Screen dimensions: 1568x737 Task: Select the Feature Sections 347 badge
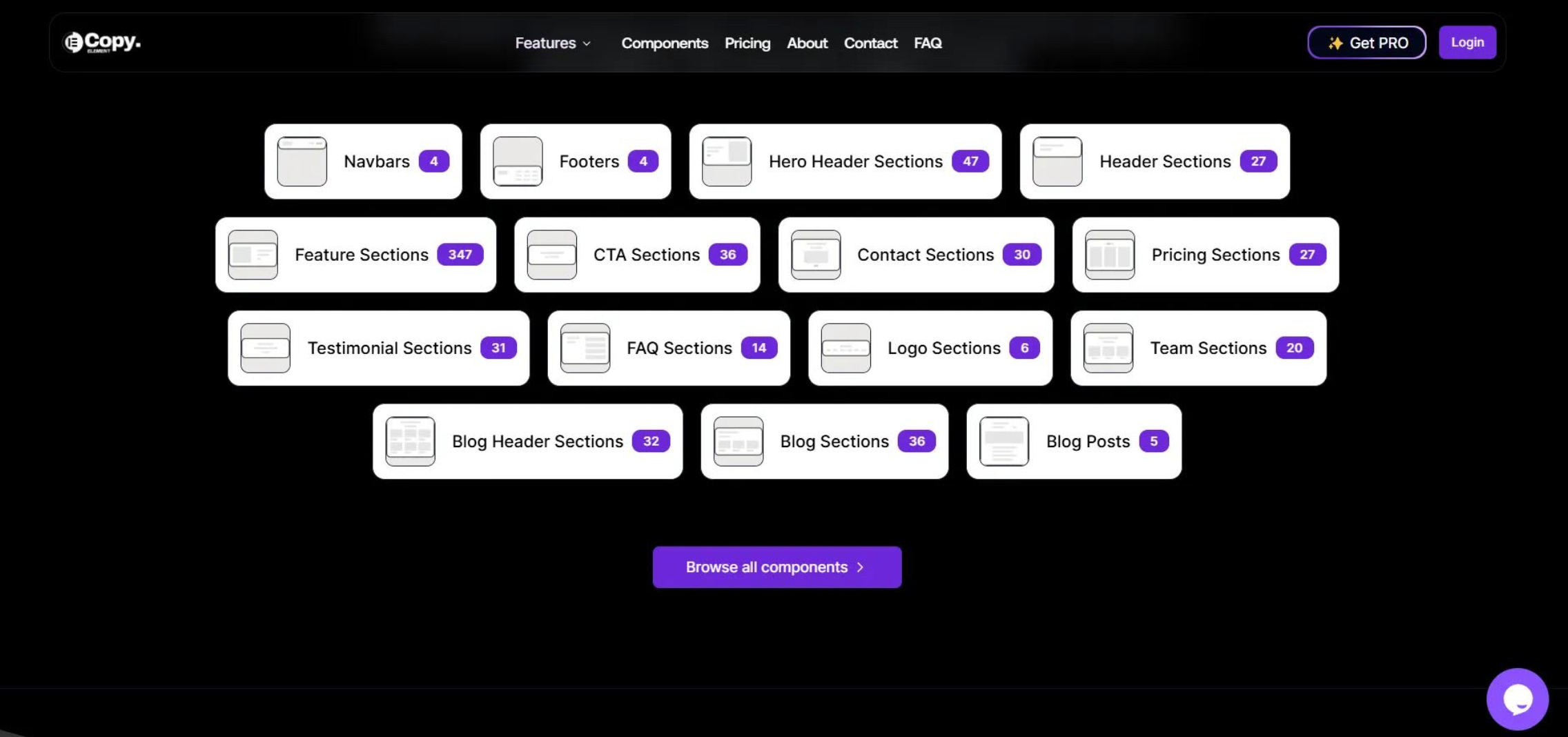point(460,255)
